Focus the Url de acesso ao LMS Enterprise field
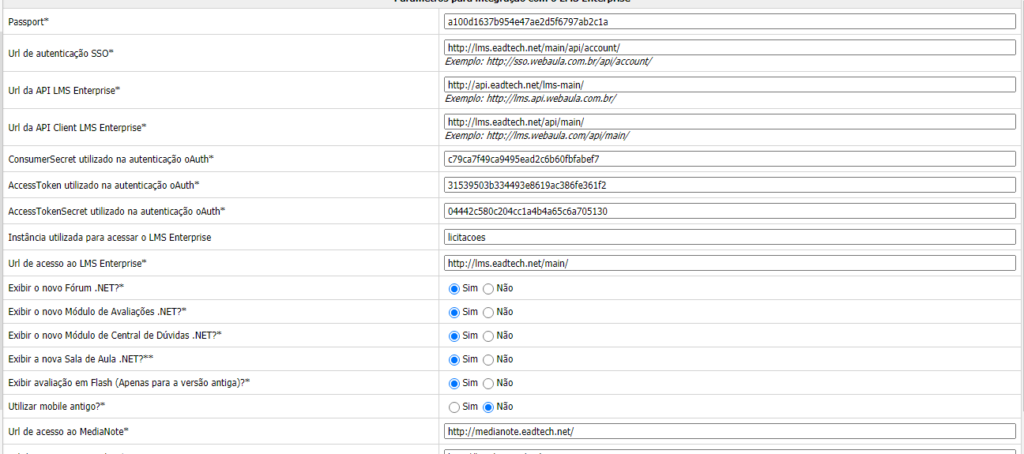Viewport: 1024px width, 454px height. click(x=729, y=263)
